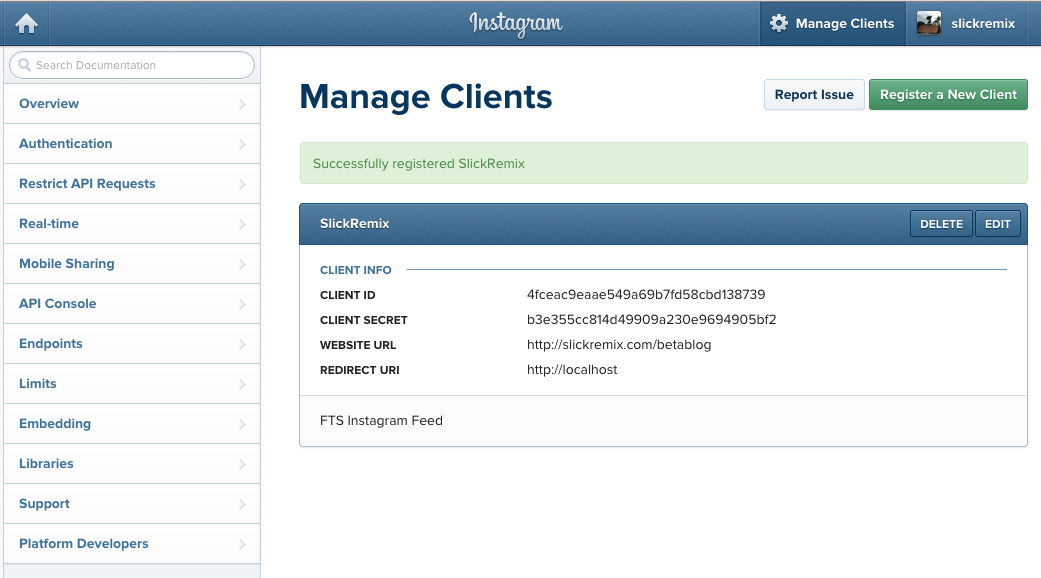Open the Limits chevron arrow
This screenshot has height=578, width=1041.
tap(242, 384)
